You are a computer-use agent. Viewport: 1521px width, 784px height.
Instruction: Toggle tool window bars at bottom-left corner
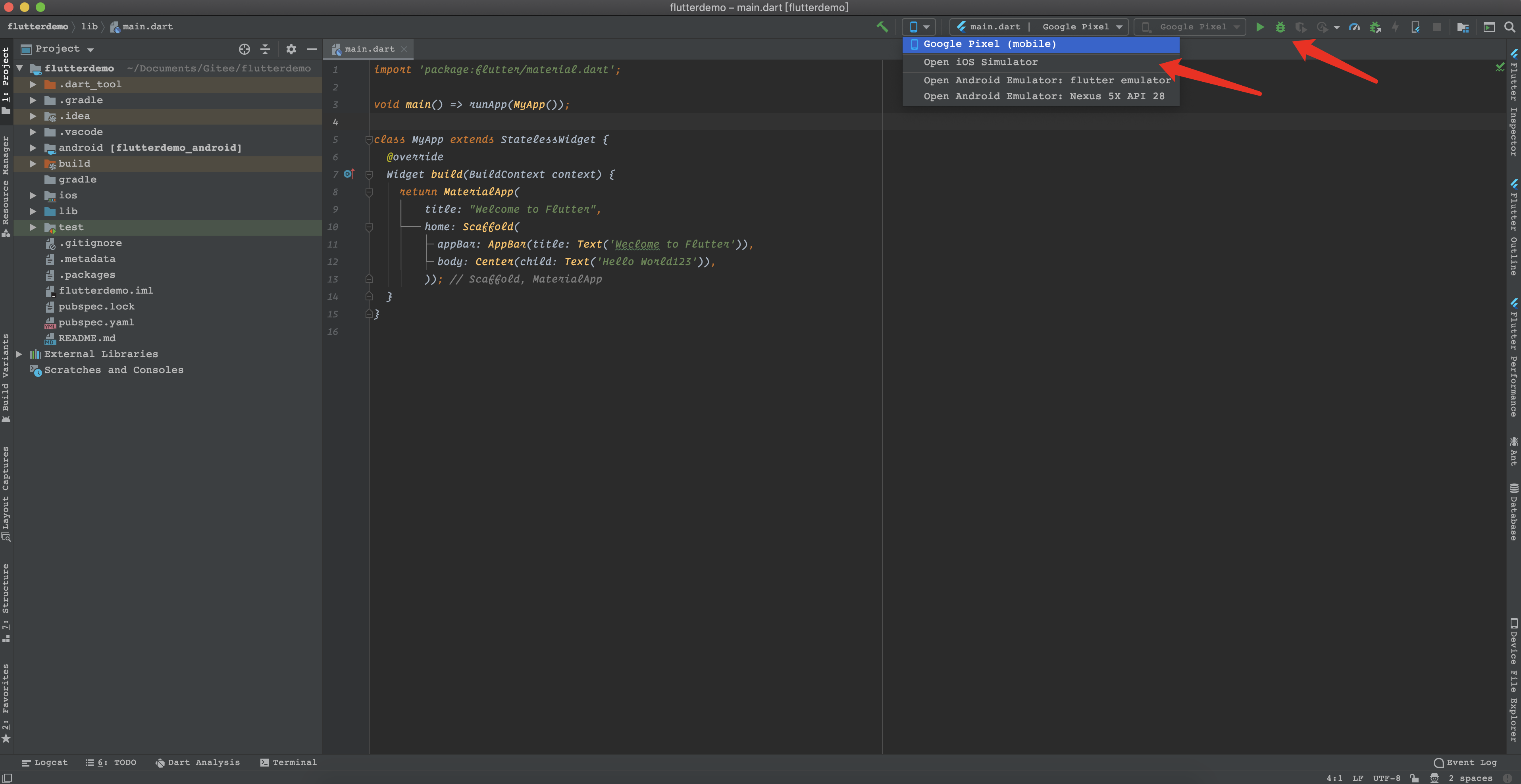click(x=7, y=778)
